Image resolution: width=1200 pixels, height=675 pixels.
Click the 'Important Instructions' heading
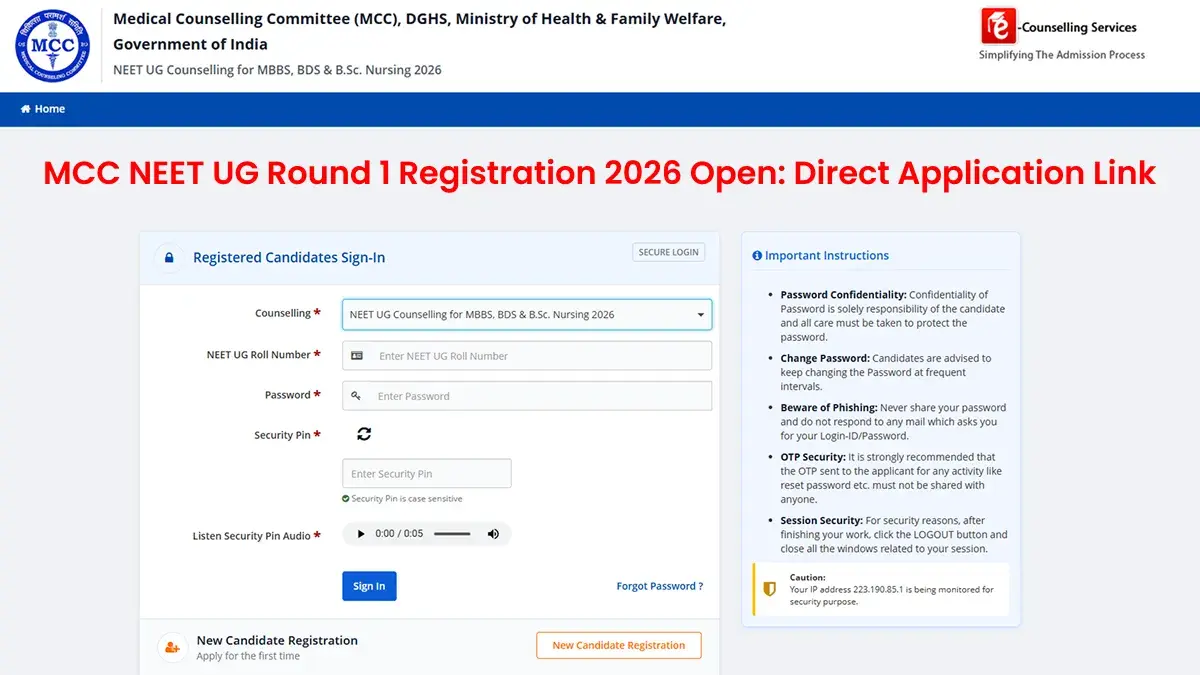click(x=827, y=256)
